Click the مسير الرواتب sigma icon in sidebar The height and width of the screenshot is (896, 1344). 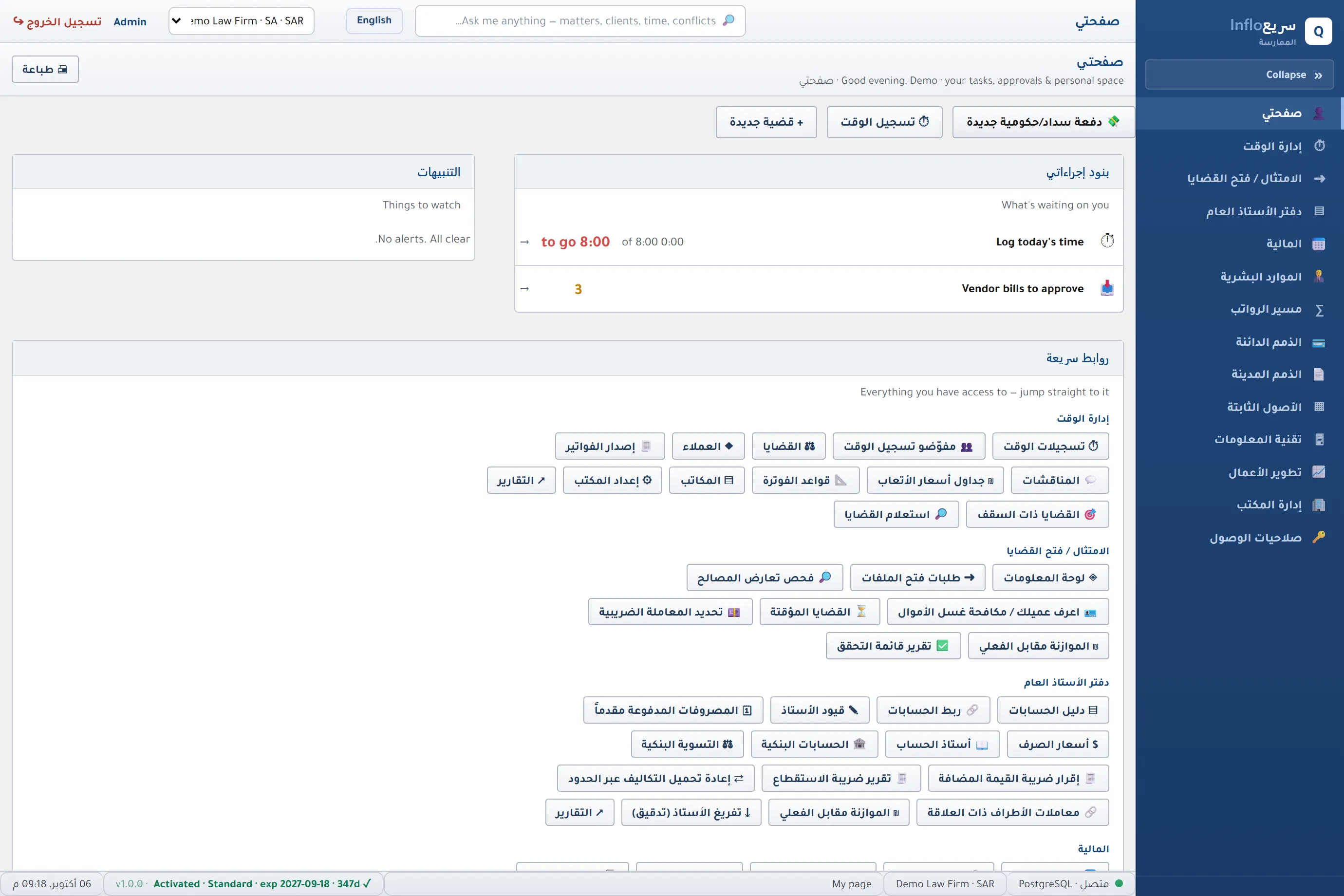[x=1319, y=310]
